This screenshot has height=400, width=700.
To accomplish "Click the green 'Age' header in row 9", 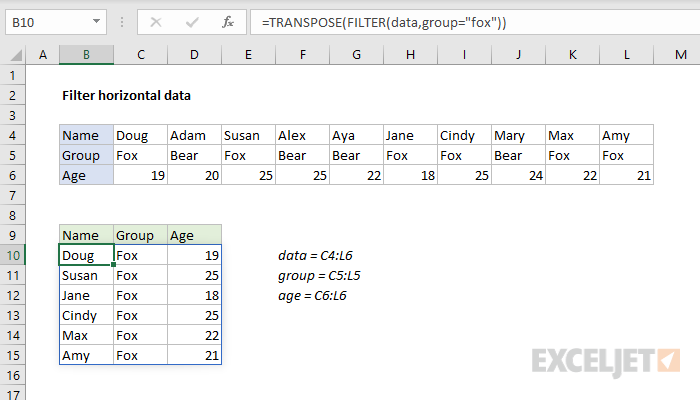I will 194,235.
